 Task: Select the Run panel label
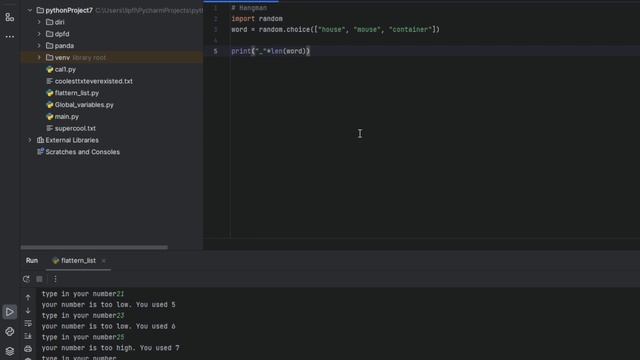point(32,260)
